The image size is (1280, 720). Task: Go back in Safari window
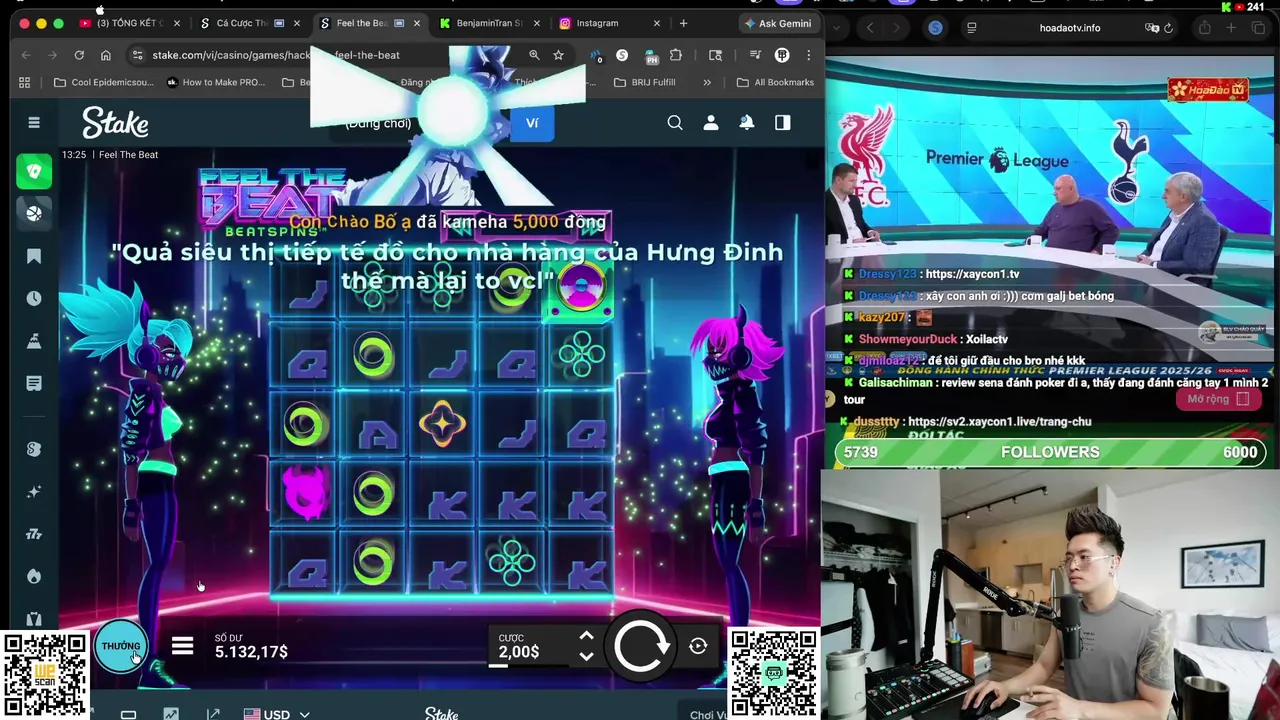pos(870,28)
